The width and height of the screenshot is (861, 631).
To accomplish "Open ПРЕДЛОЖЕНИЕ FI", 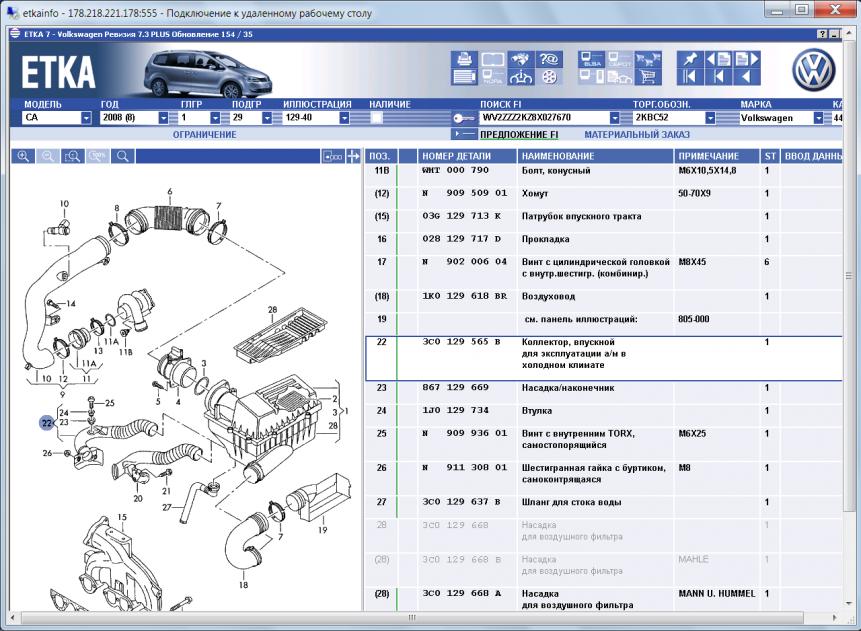I will point(519,135).
